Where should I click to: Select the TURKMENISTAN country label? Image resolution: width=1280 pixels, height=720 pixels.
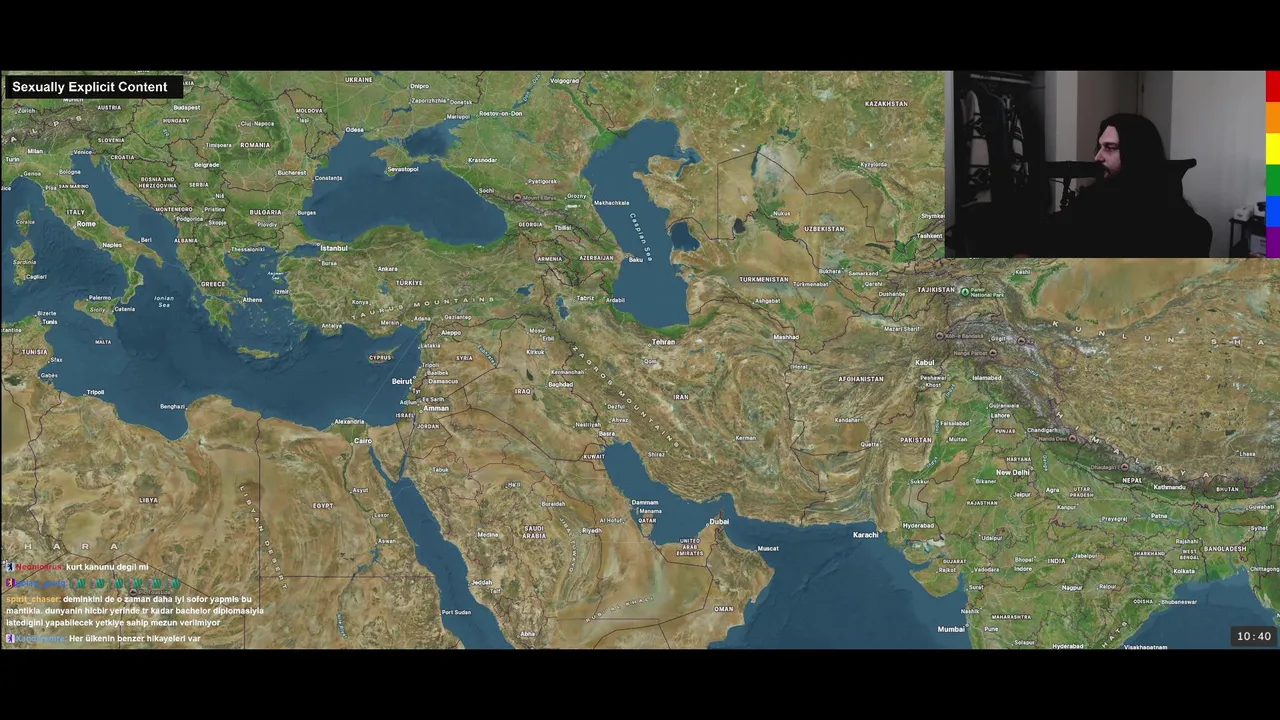tap(764, 279)
